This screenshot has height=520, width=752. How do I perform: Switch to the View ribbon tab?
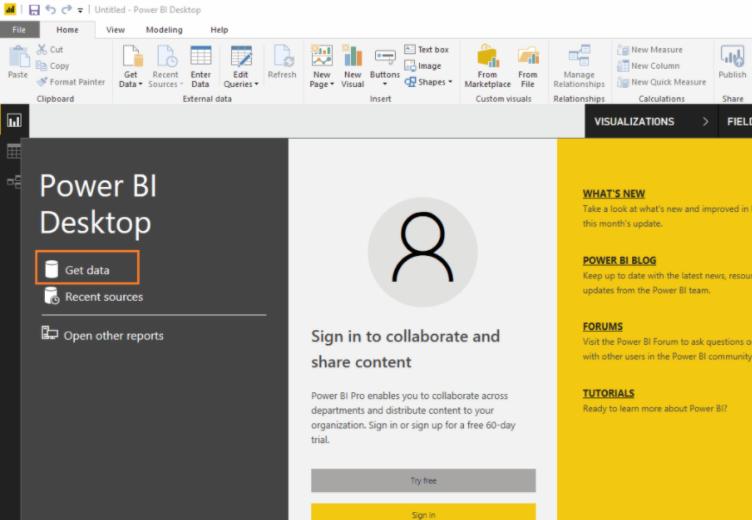click(115, 30)
